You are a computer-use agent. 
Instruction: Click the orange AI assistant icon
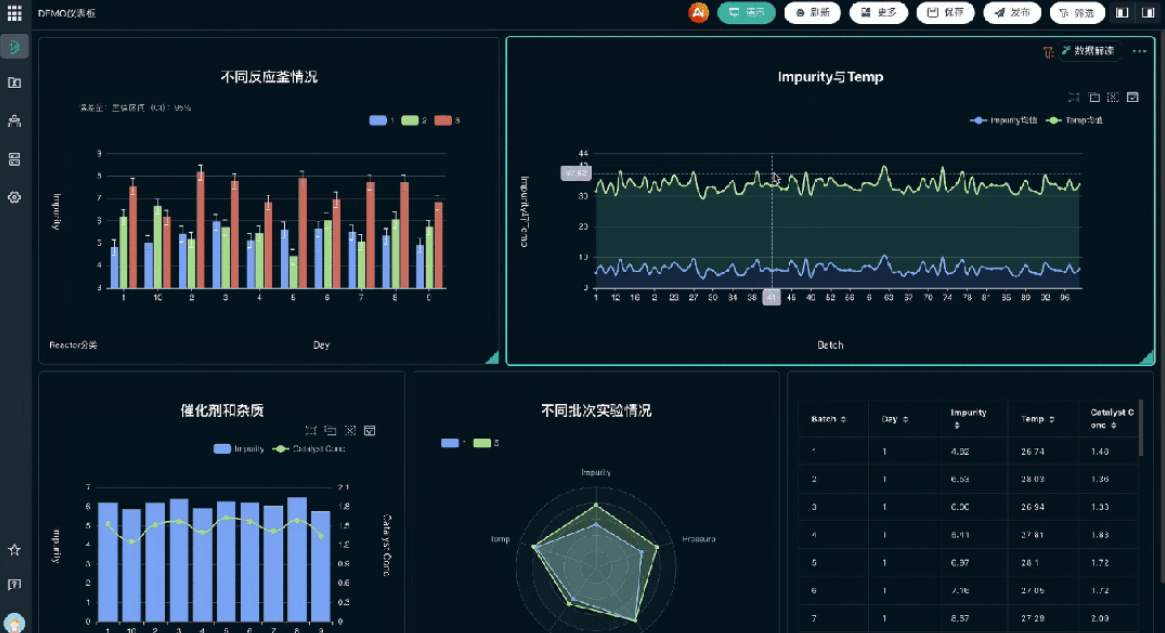698,13
